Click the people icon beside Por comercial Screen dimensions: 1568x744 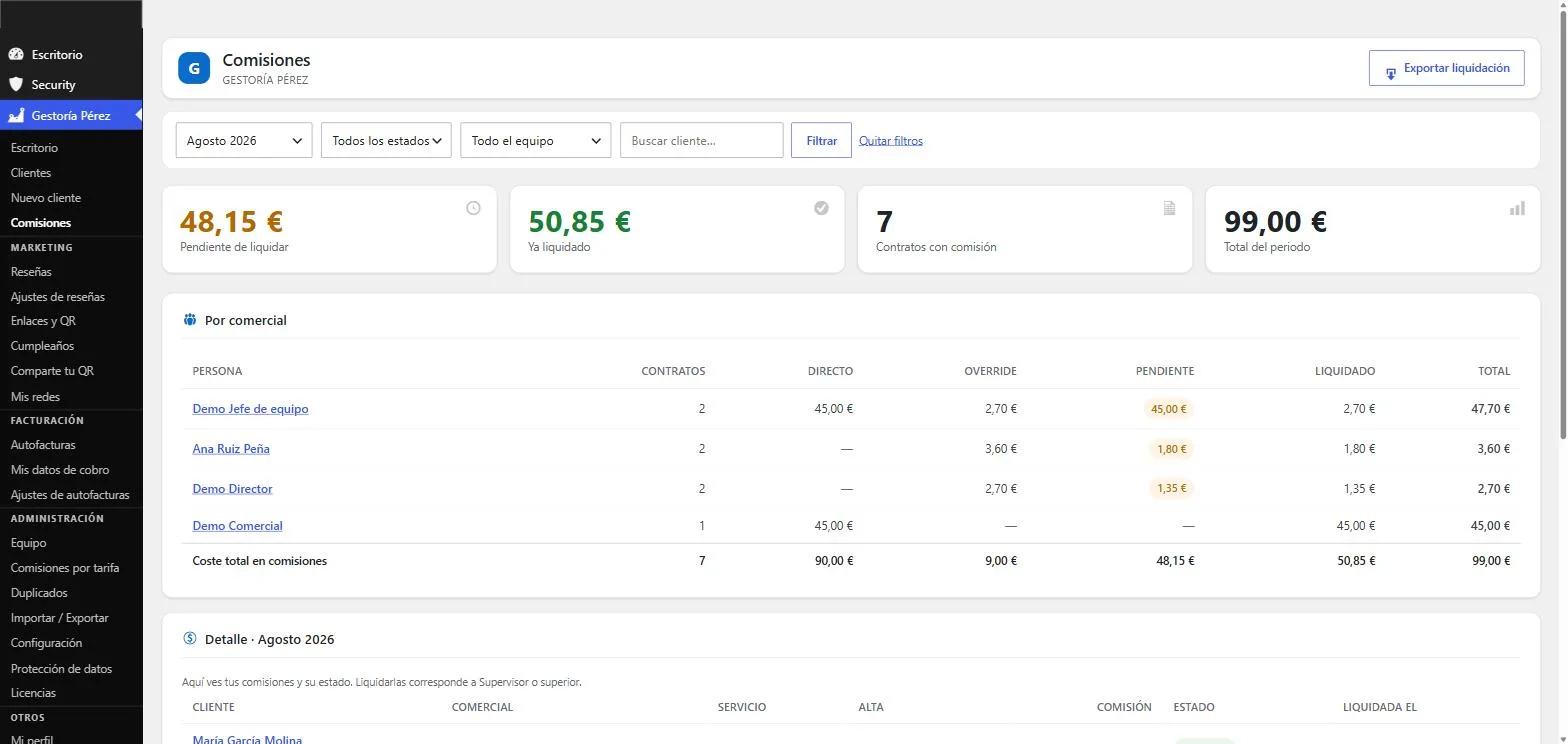coord(190,320)
